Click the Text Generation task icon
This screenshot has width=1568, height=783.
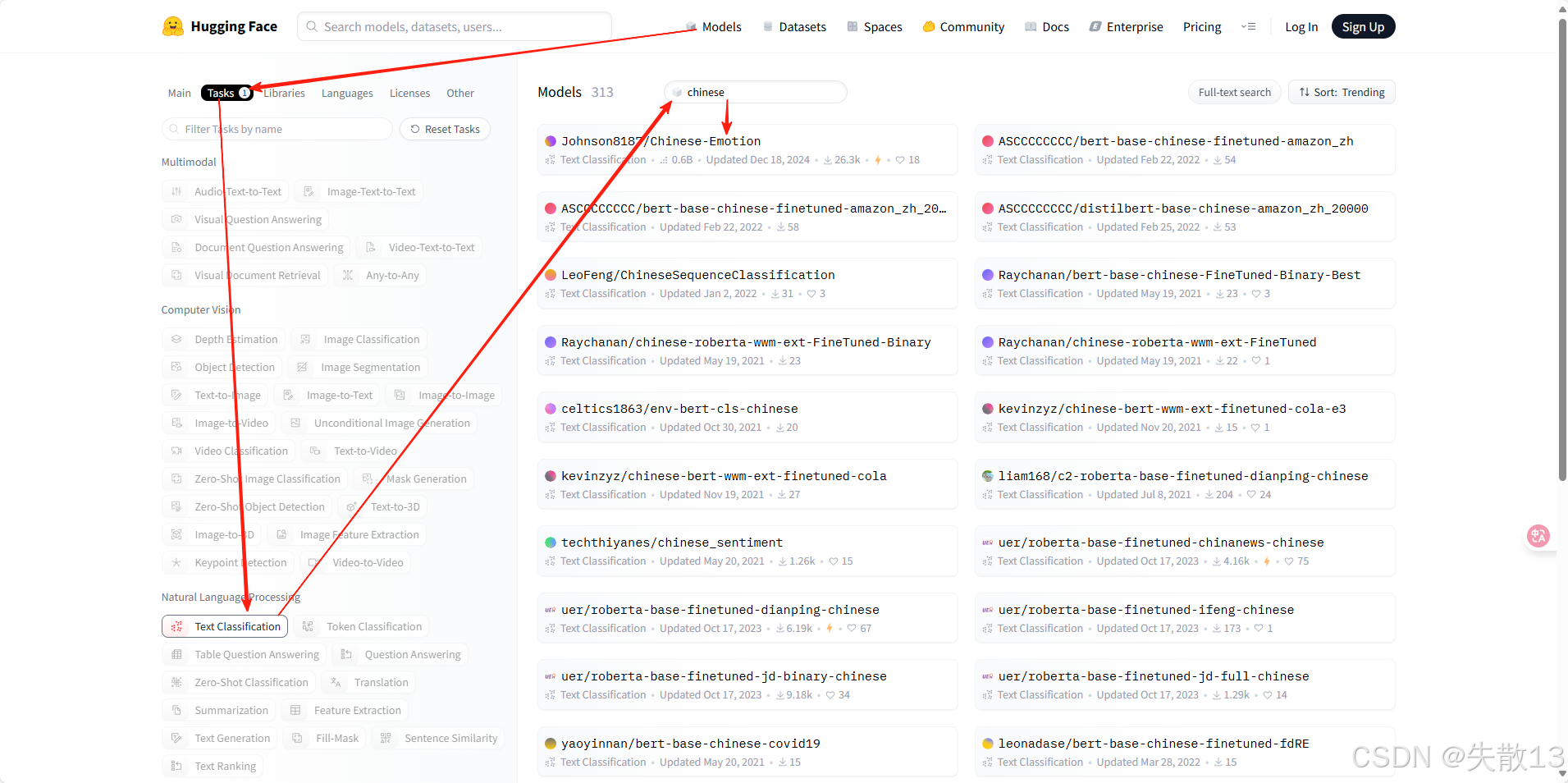click(176, 738)
